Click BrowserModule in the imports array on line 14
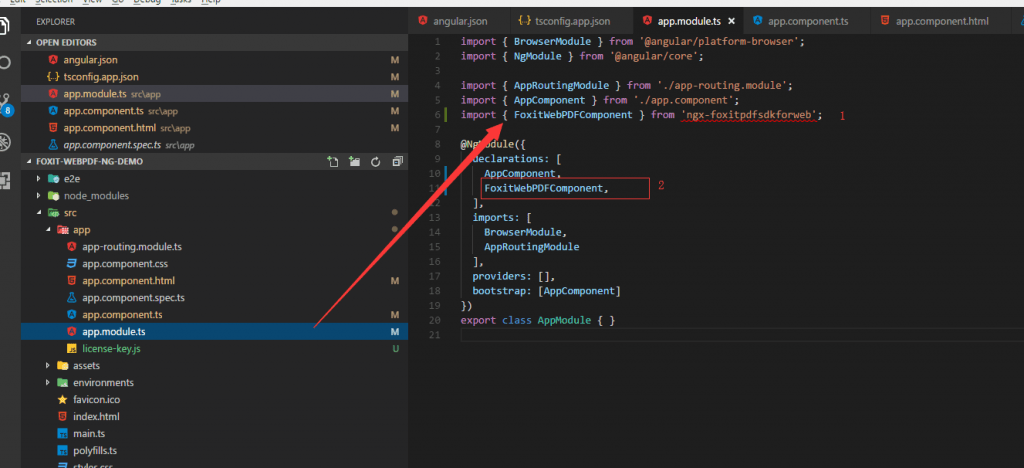The width and height of the screenshot is (1024, 468). [x=525, y=232]
